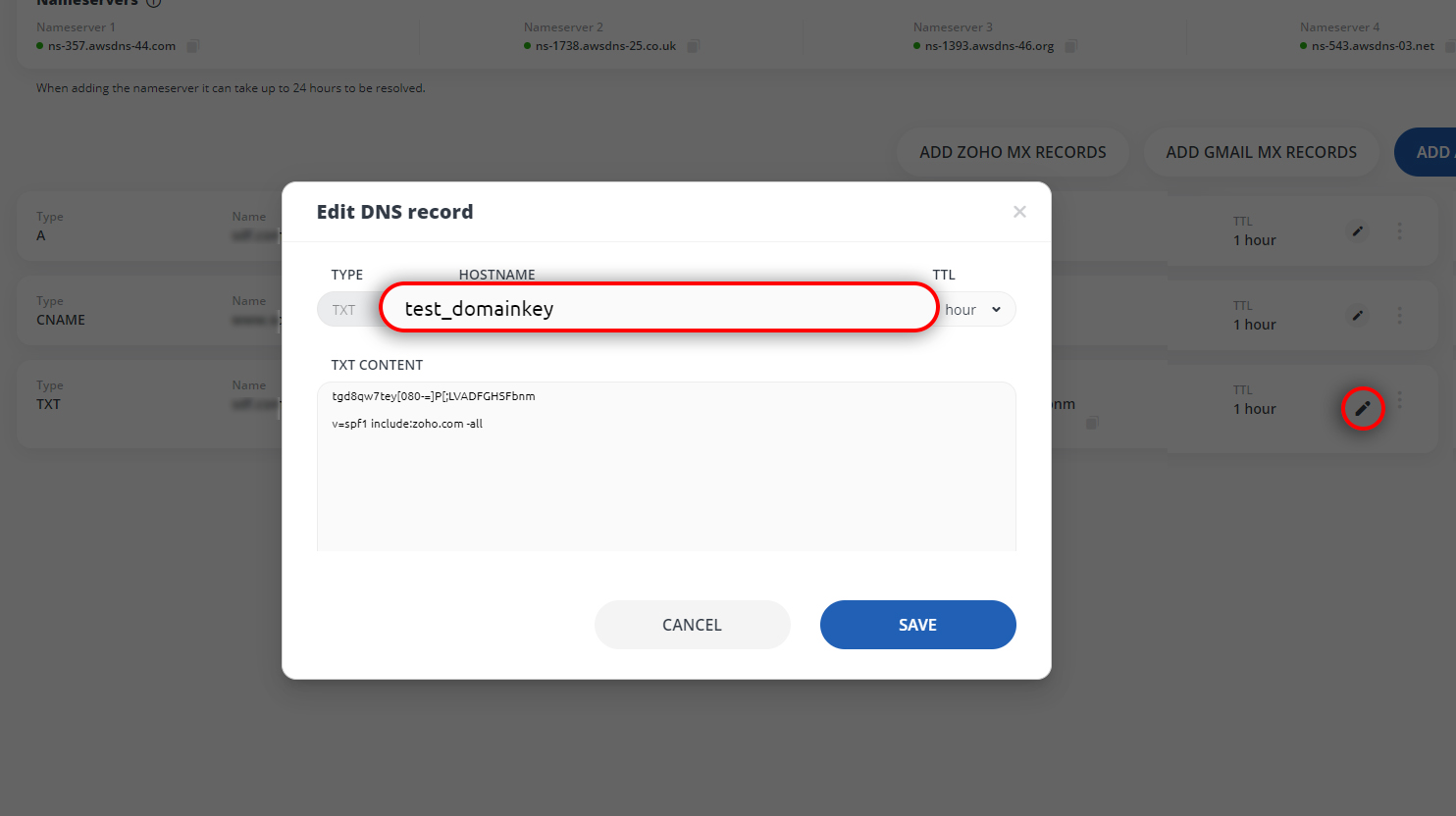Click the pencil edit icon for A record

coord(1358,231)
